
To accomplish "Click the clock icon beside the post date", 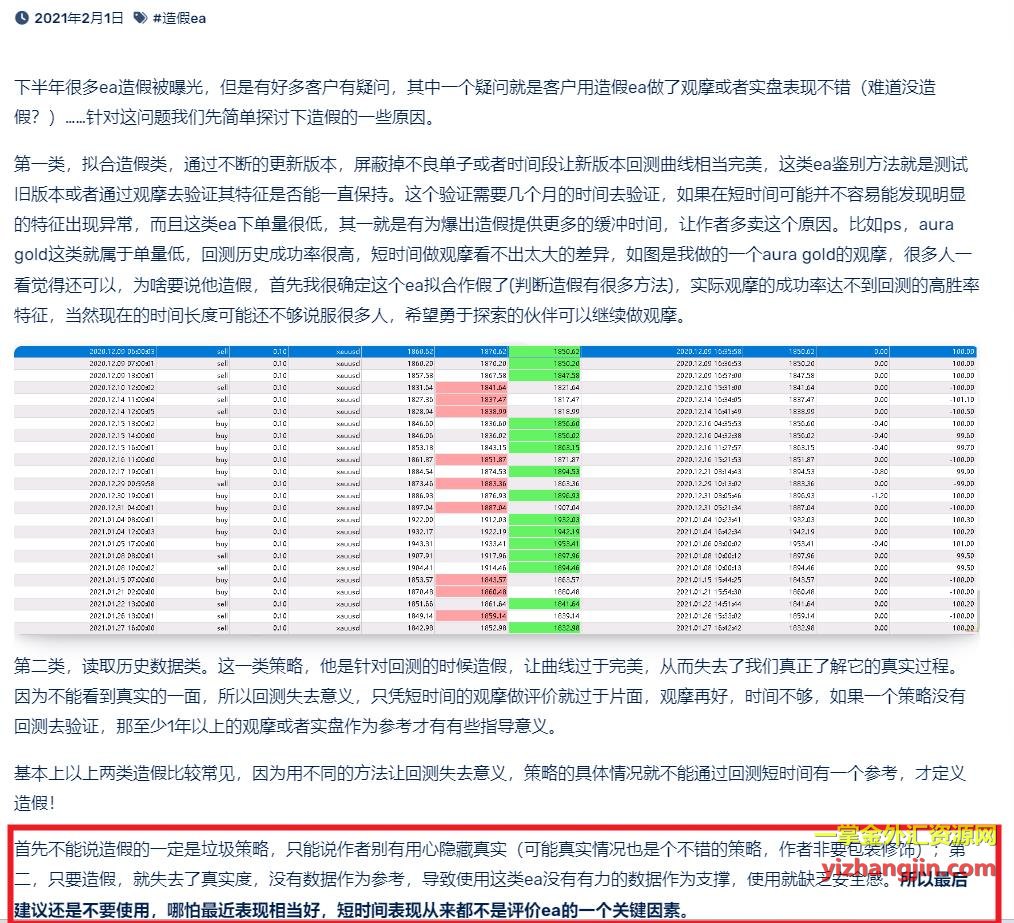I will coord(21,18).
